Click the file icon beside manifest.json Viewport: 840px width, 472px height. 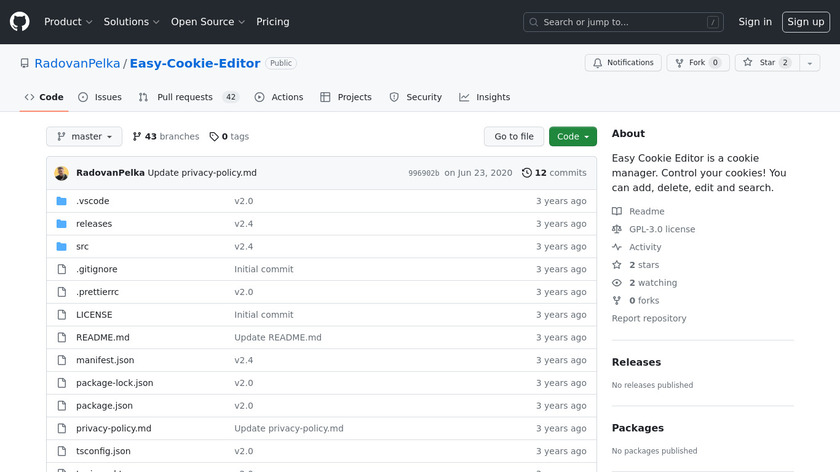coord(62,360)
